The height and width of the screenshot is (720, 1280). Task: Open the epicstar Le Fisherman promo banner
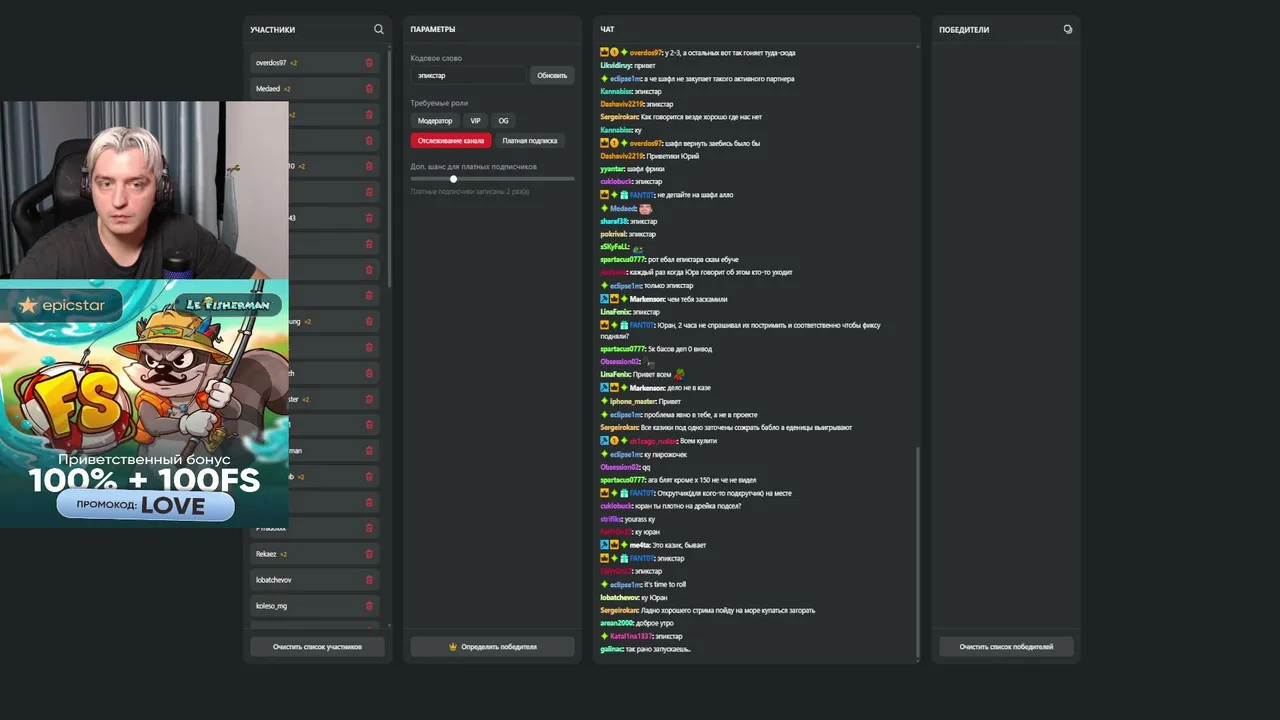[144, 403]
